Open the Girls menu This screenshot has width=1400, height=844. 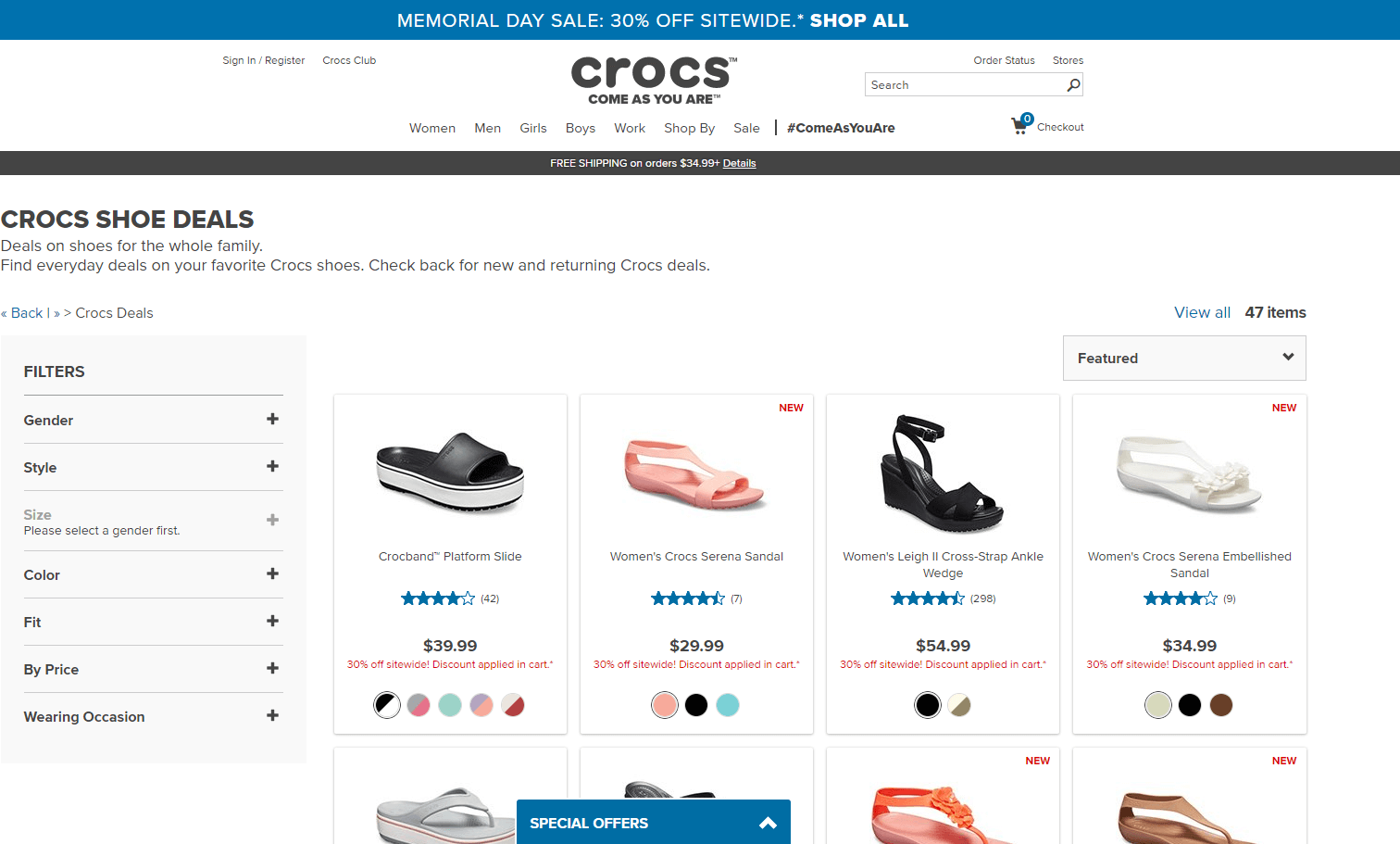pos(532,128)
